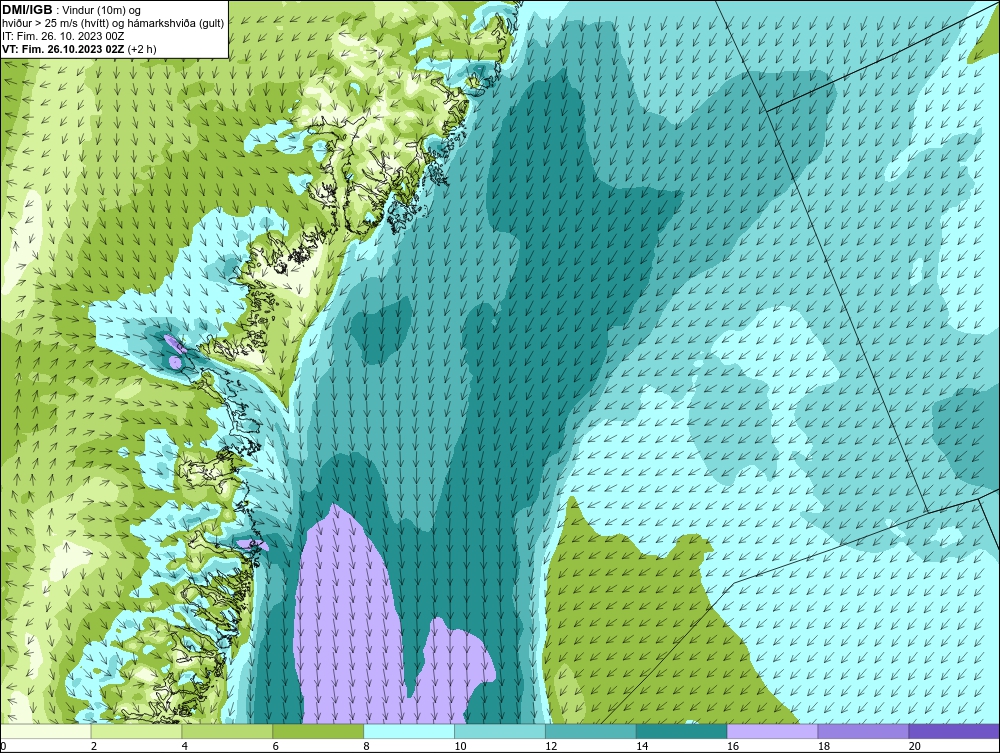This screenshot has height=753, width=1000.
Task: Click the scale label 10
Action: pyautogui.click(x=460, y=746)
